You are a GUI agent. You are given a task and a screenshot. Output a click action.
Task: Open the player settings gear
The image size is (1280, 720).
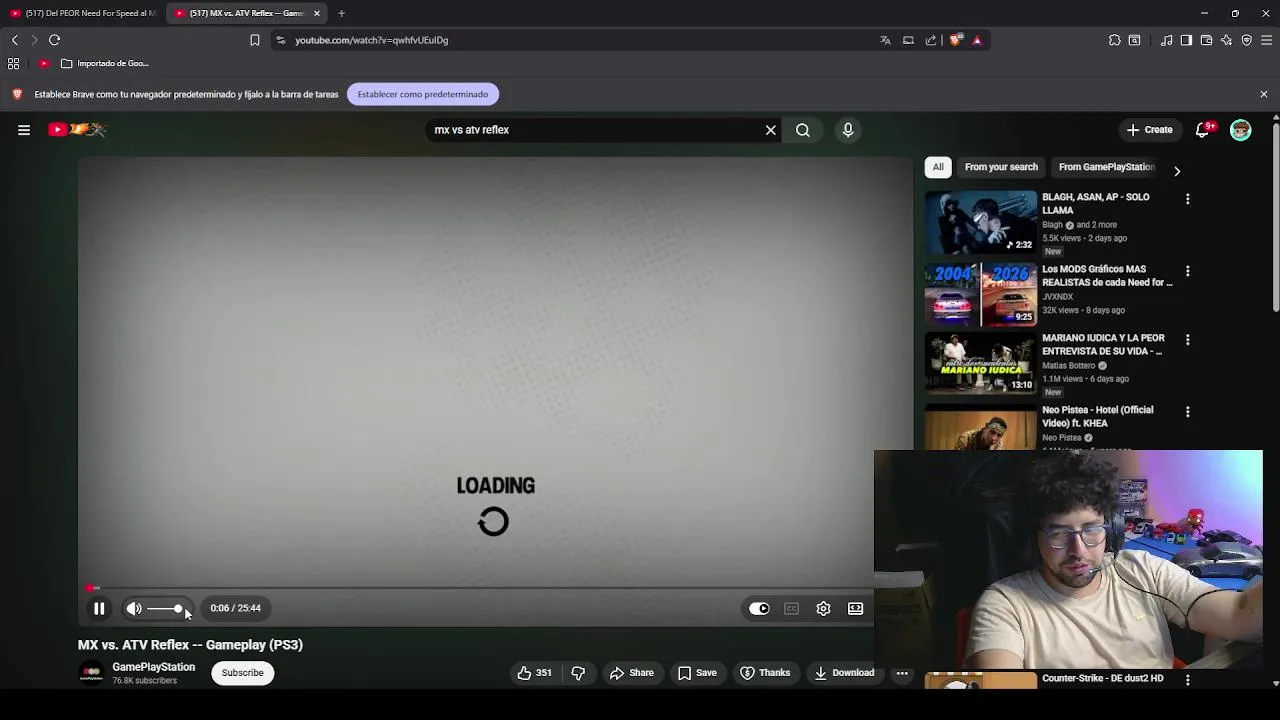(x=823, y=608)
